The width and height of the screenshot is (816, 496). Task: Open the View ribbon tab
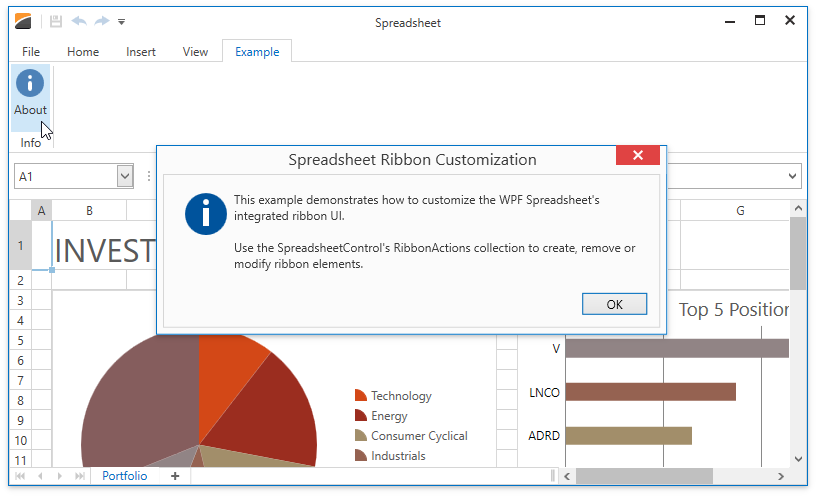pyautogui.click(x=195, y=52)
